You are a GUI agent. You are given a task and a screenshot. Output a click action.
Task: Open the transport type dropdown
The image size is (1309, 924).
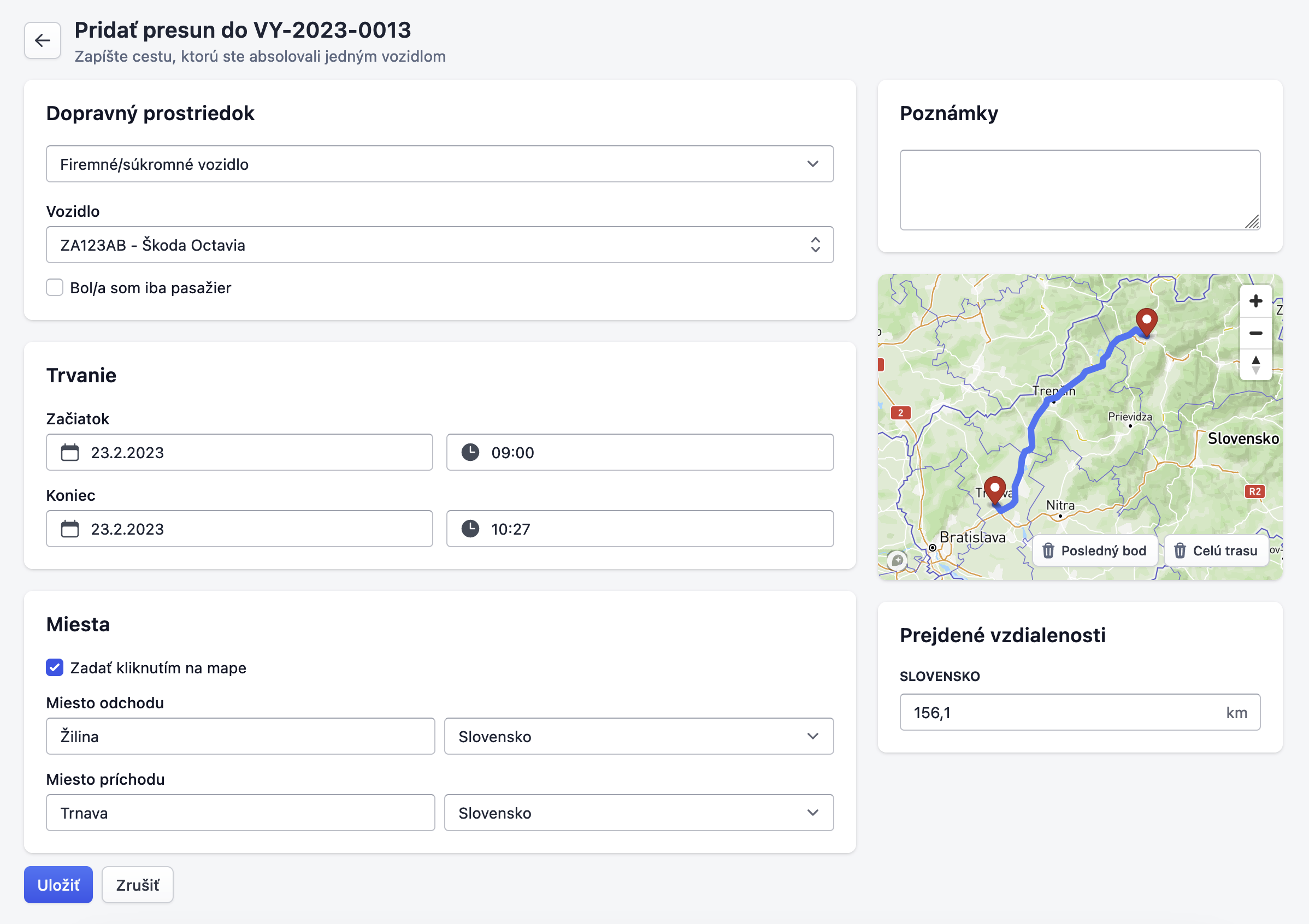click(440, 164)
